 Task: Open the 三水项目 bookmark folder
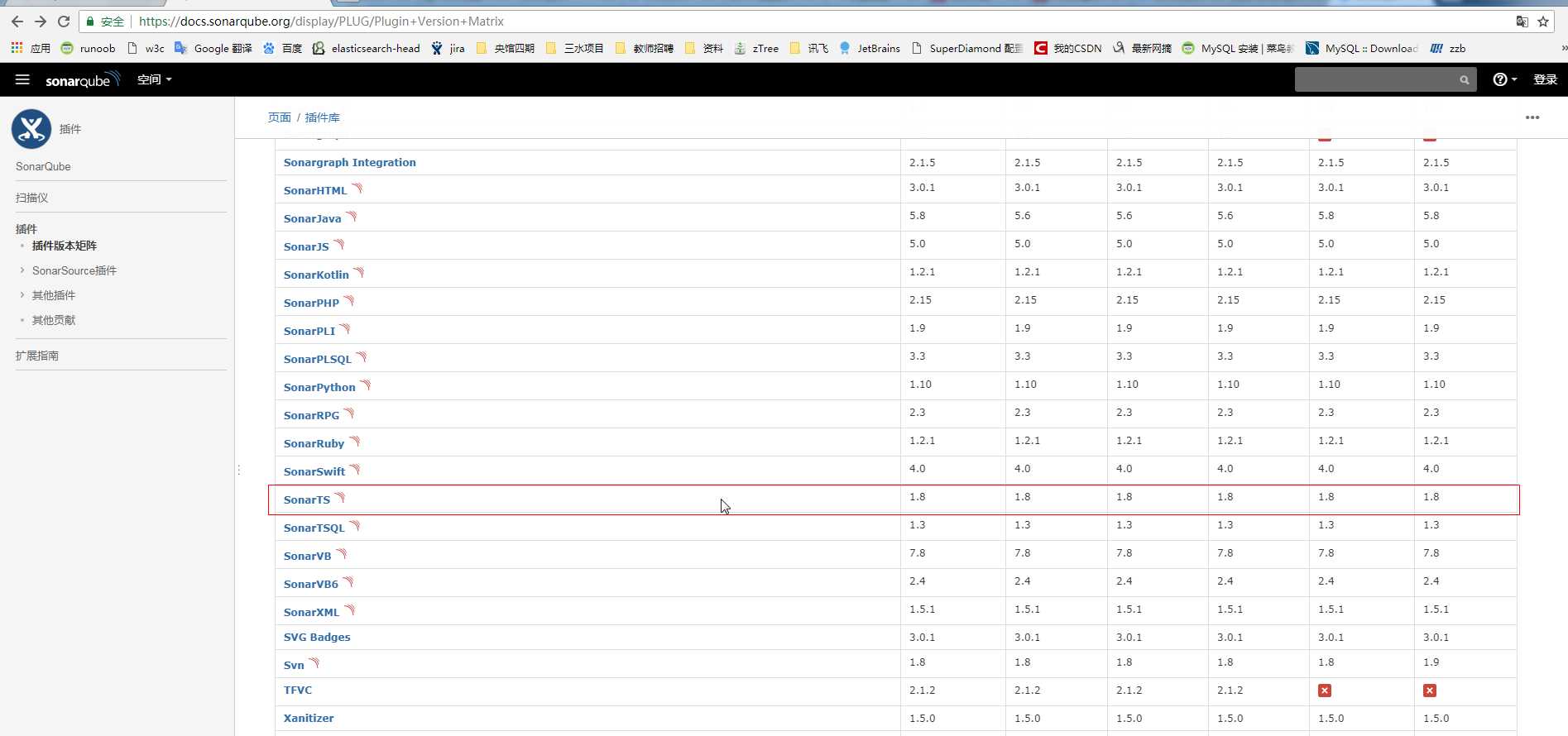click(574, 48)
